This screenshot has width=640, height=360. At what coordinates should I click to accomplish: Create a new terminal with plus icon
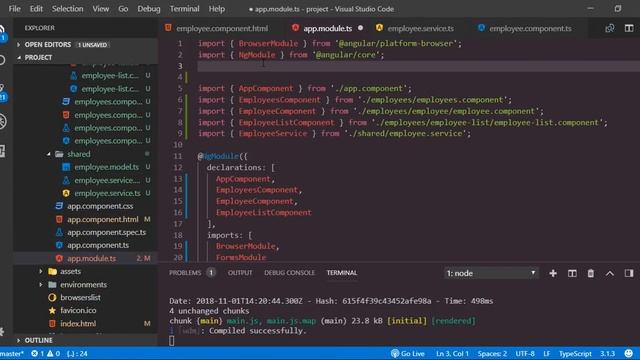click(x=553, y=273)
